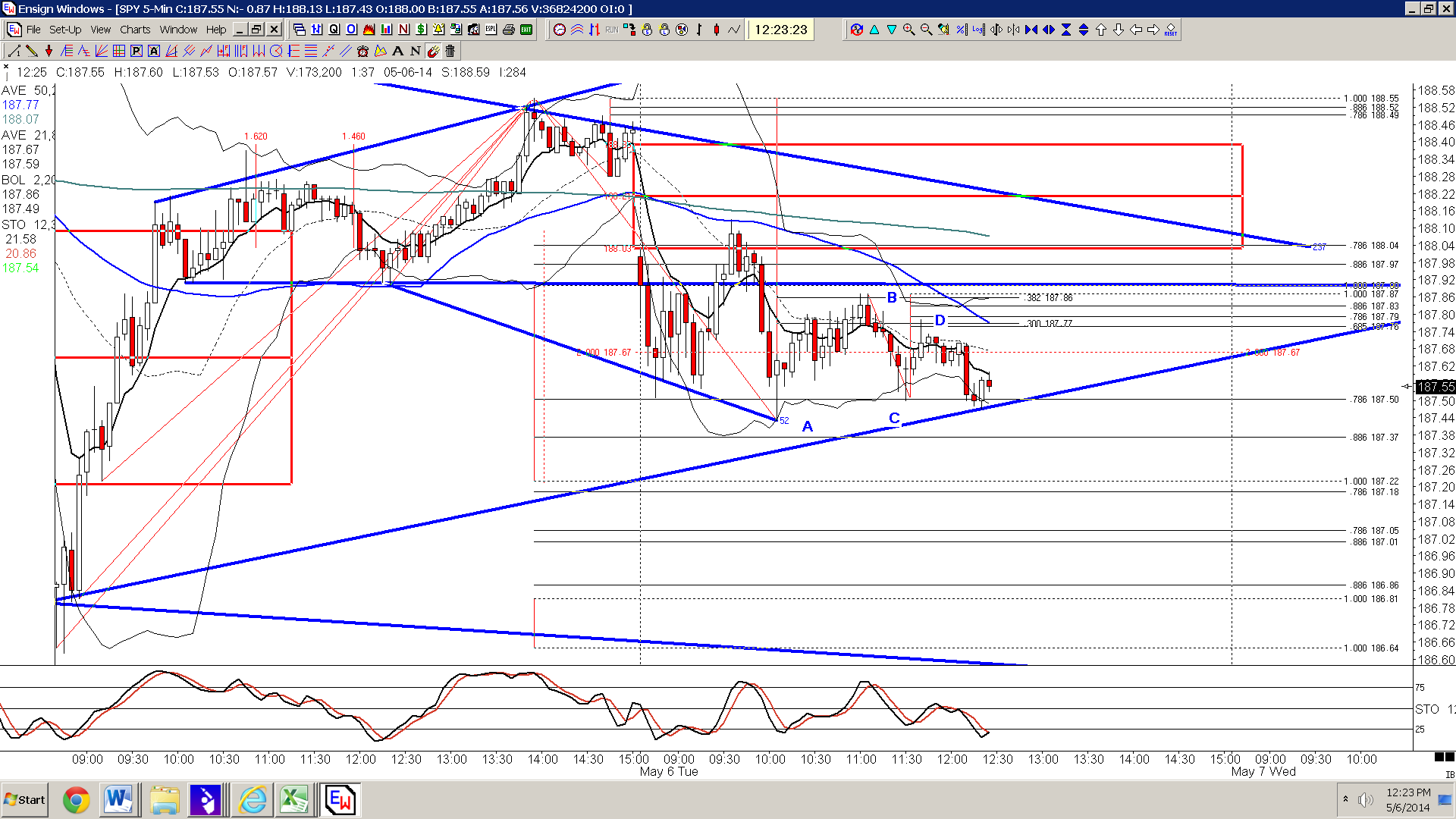Open the Set-Up menu
This screenshot has width=1456, height=819.
click(x=65, y=30)
